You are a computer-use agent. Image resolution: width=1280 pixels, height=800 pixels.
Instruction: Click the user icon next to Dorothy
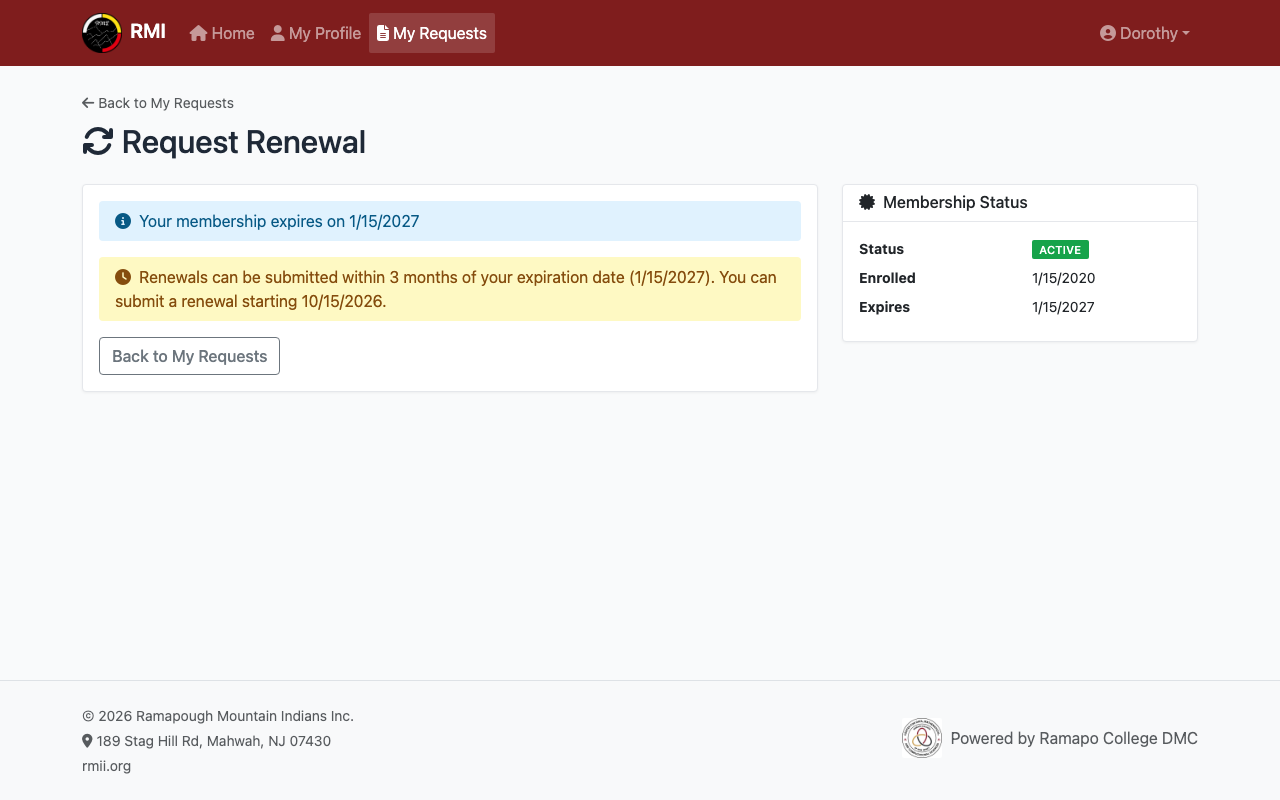pos(1106,33)
